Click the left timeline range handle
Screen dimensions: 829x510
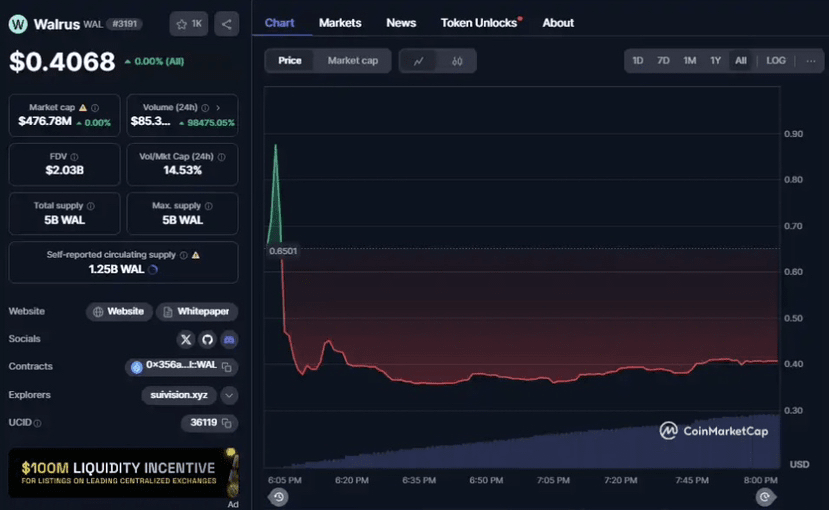coord(278,496)
